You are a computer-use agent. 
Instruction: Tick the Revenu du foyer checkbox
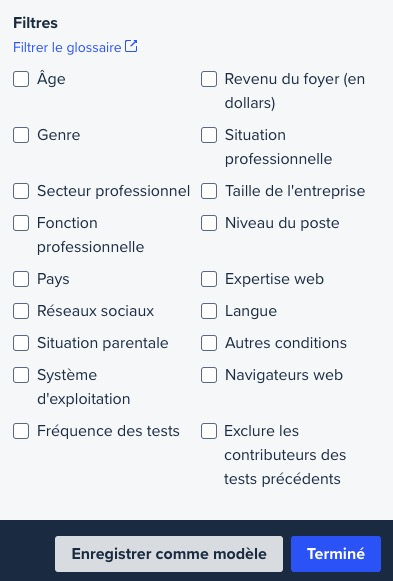pyautogui.click(x=209, y=79)
